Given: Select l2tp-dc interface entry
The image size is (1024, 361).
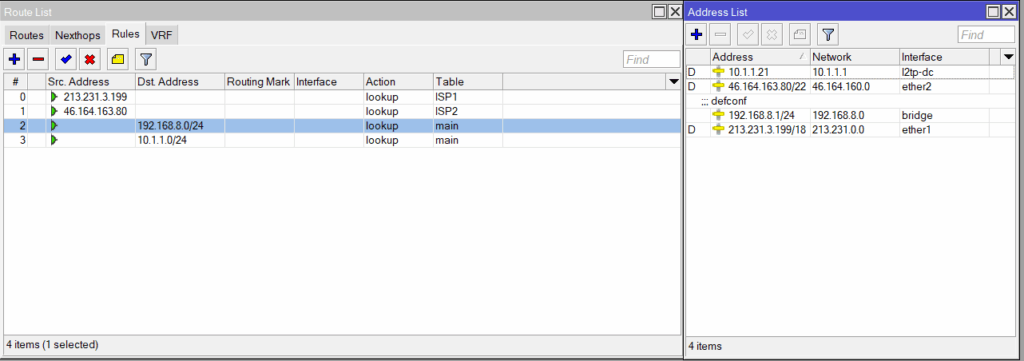Looking at the screenshot, I should click(944, 72).
